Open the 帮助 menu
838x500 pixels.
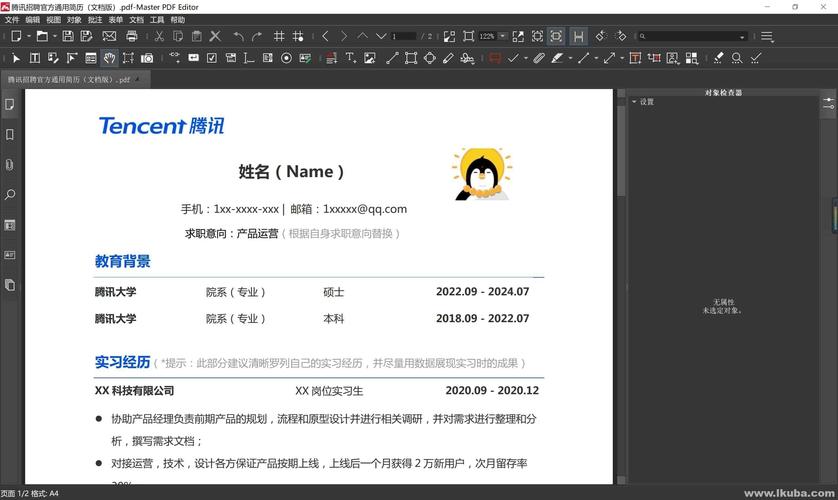178,20
